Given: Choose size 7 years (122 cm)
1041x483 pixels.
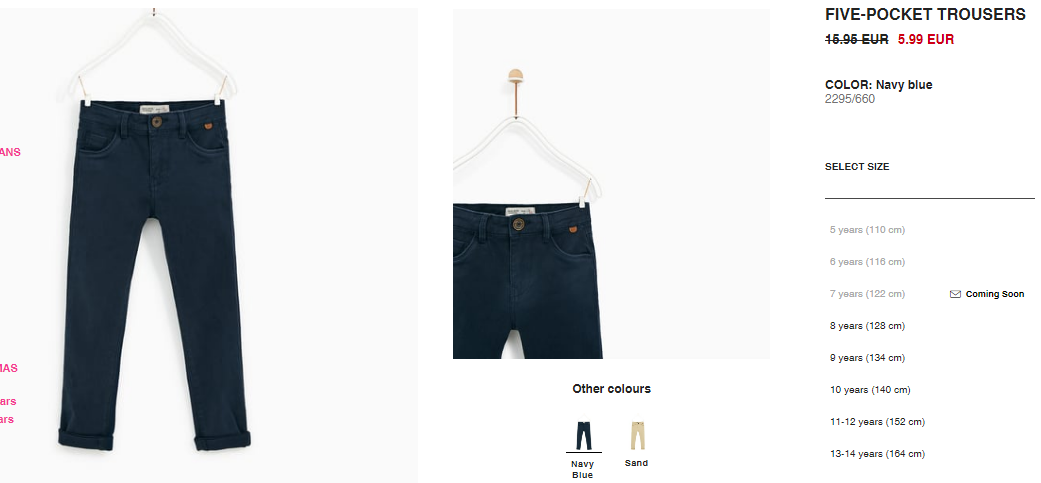Looking at the screenshot, I should (867, 294).
